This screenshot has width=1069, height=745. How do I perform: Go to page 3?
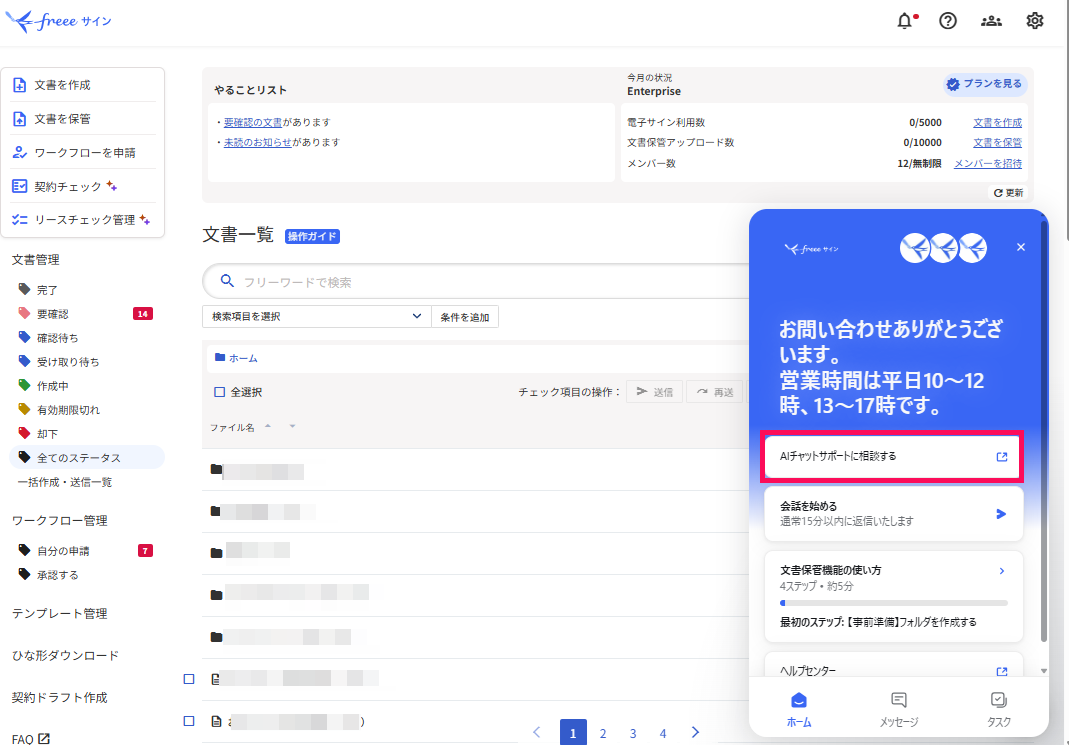pyautogui.click(x=633, y=733)
